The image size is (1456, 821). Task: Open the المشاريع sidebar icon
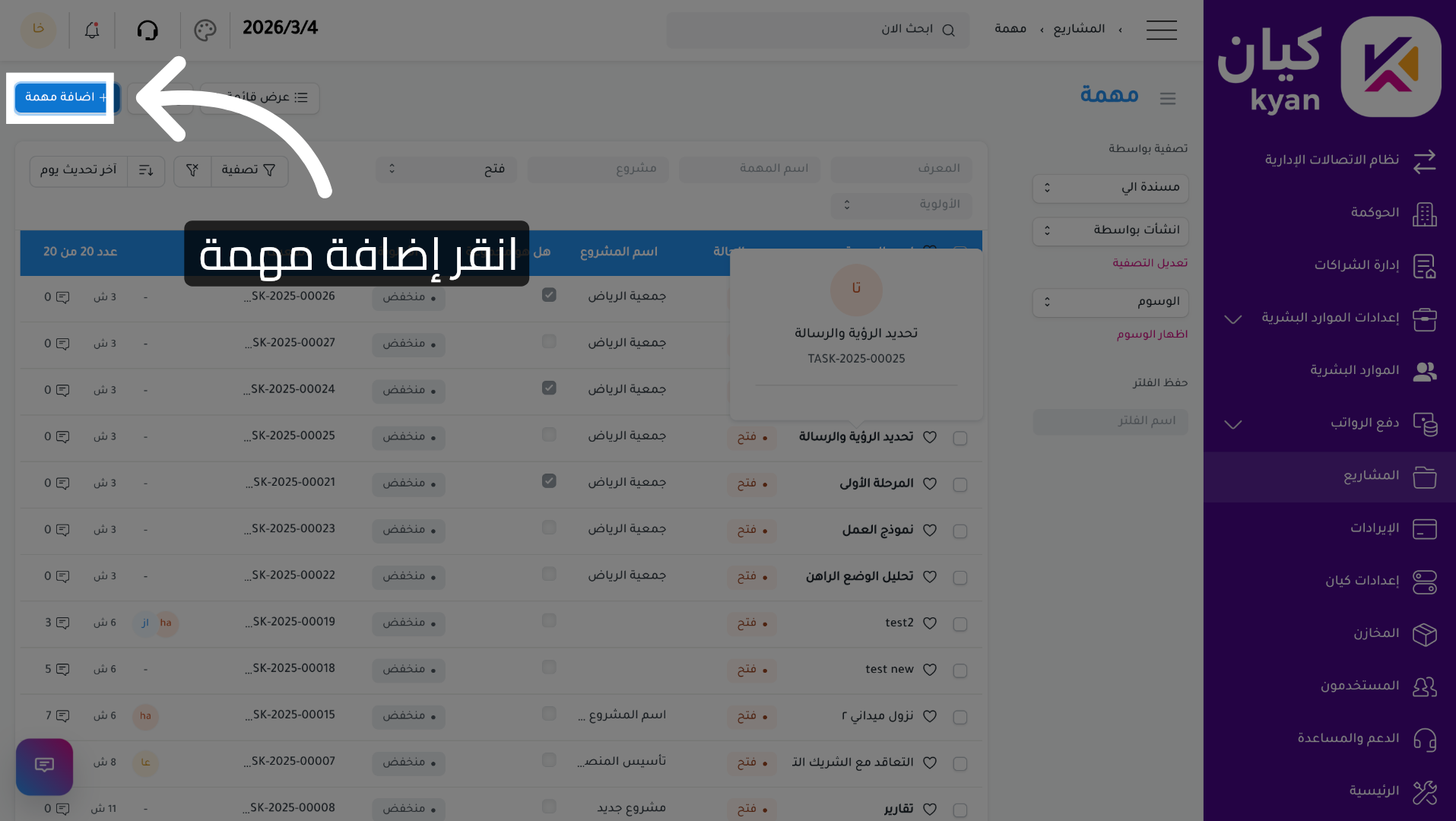[x=1425, y=477]
